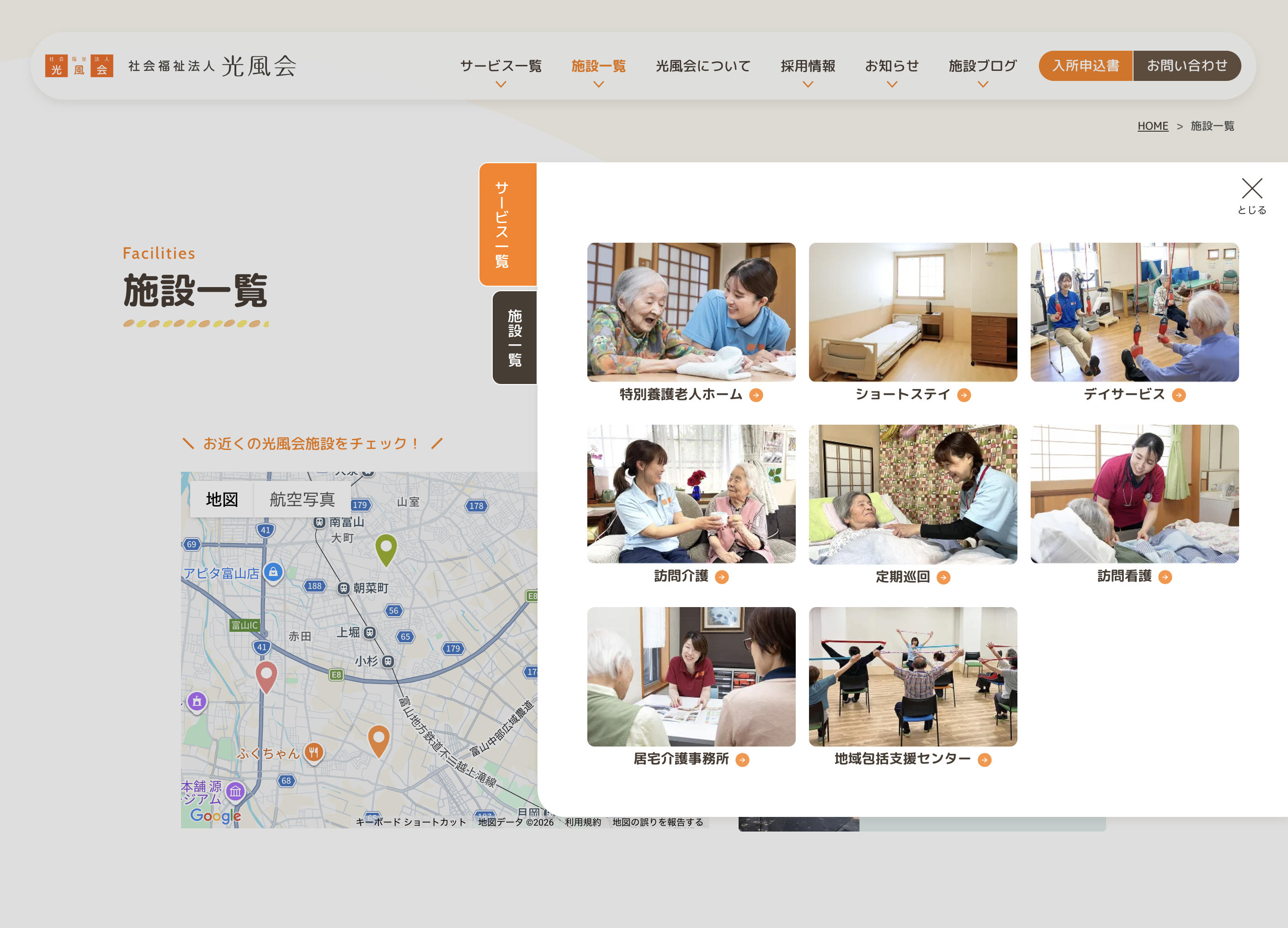Click the 入所申込書 button

[1085, 66]
